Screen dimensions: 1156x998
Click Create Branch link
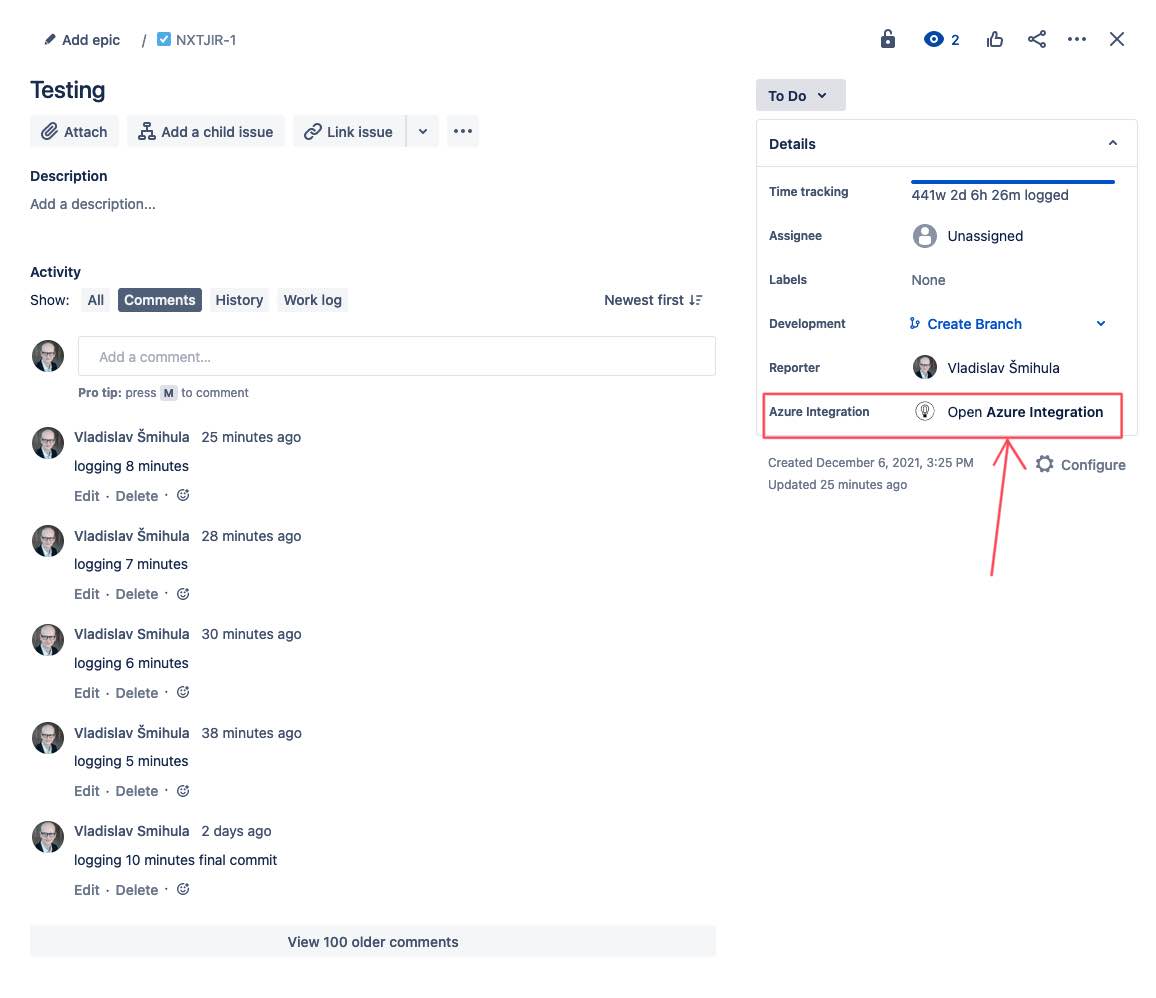(974, 324)
